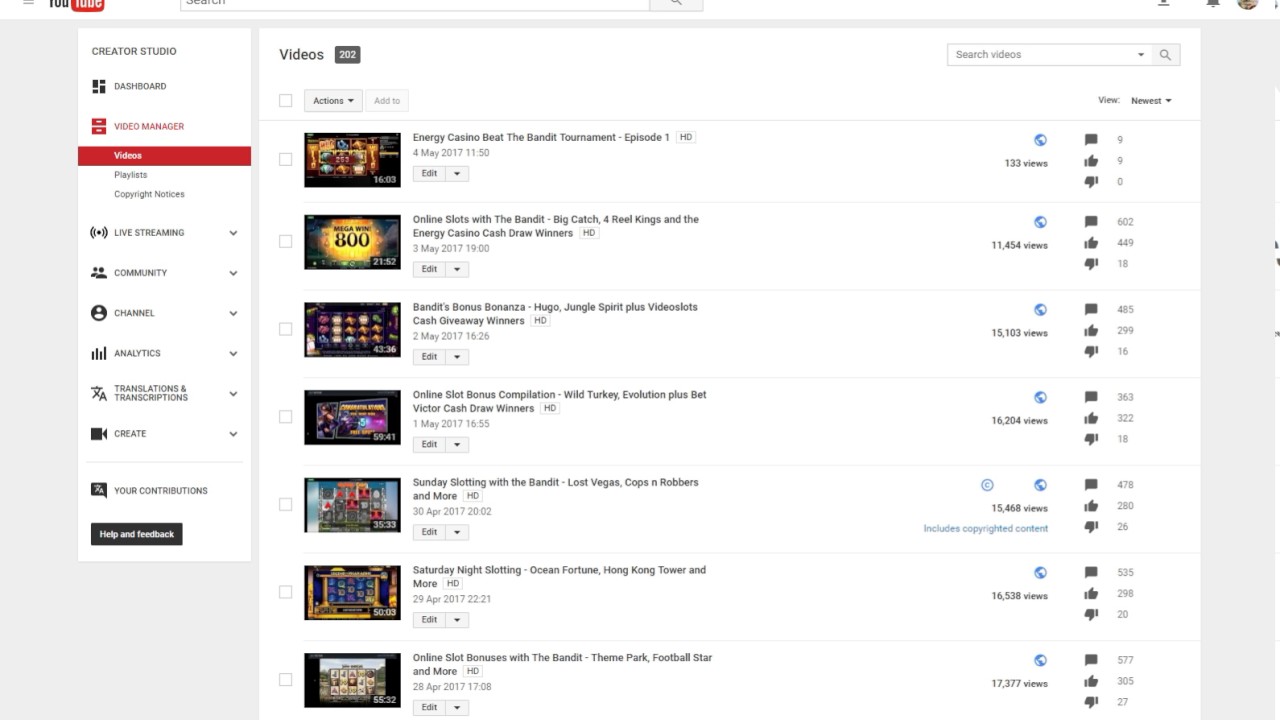The image size is (1280, 720).
Task: Open Edit arrow menu for Sunday Slotting
Action: click(x=457, y=532)
